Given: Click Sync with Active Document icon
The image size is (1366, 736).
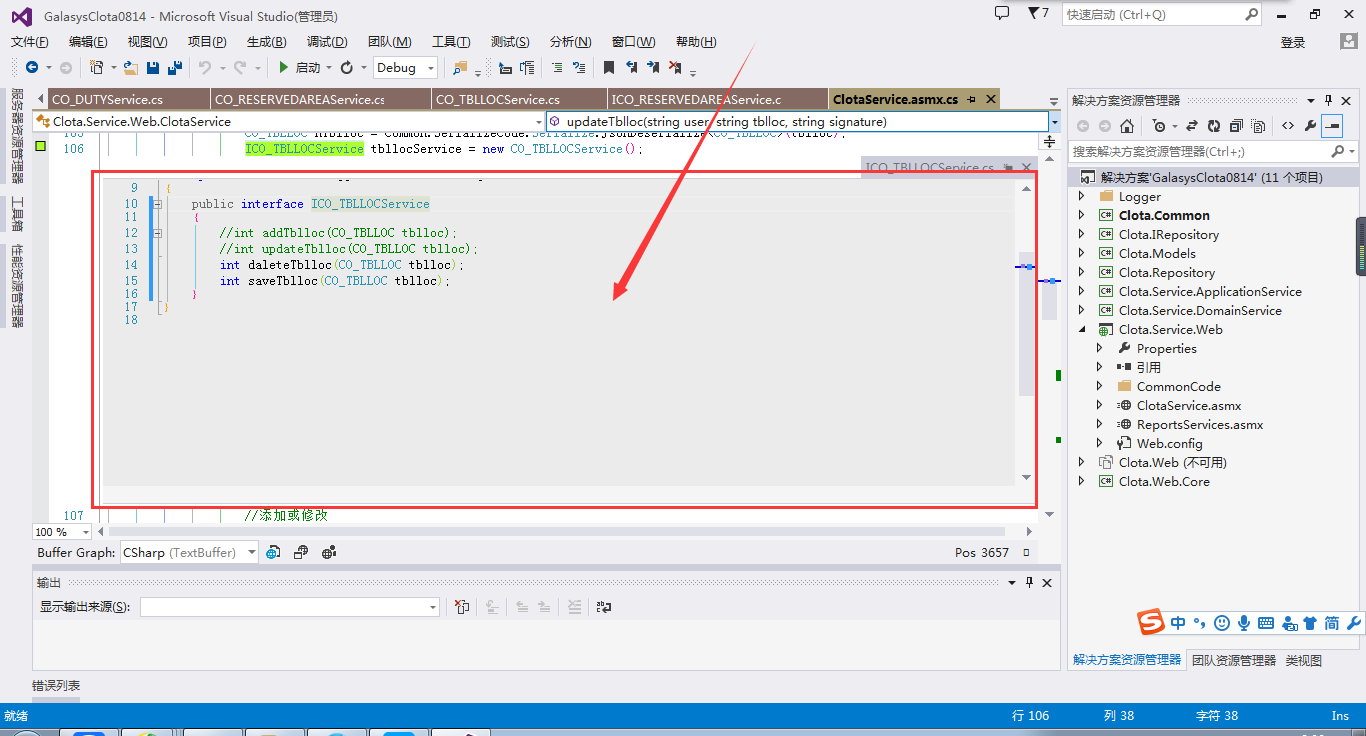Looking at the screenshot, I should click(x=1192, y=126).
